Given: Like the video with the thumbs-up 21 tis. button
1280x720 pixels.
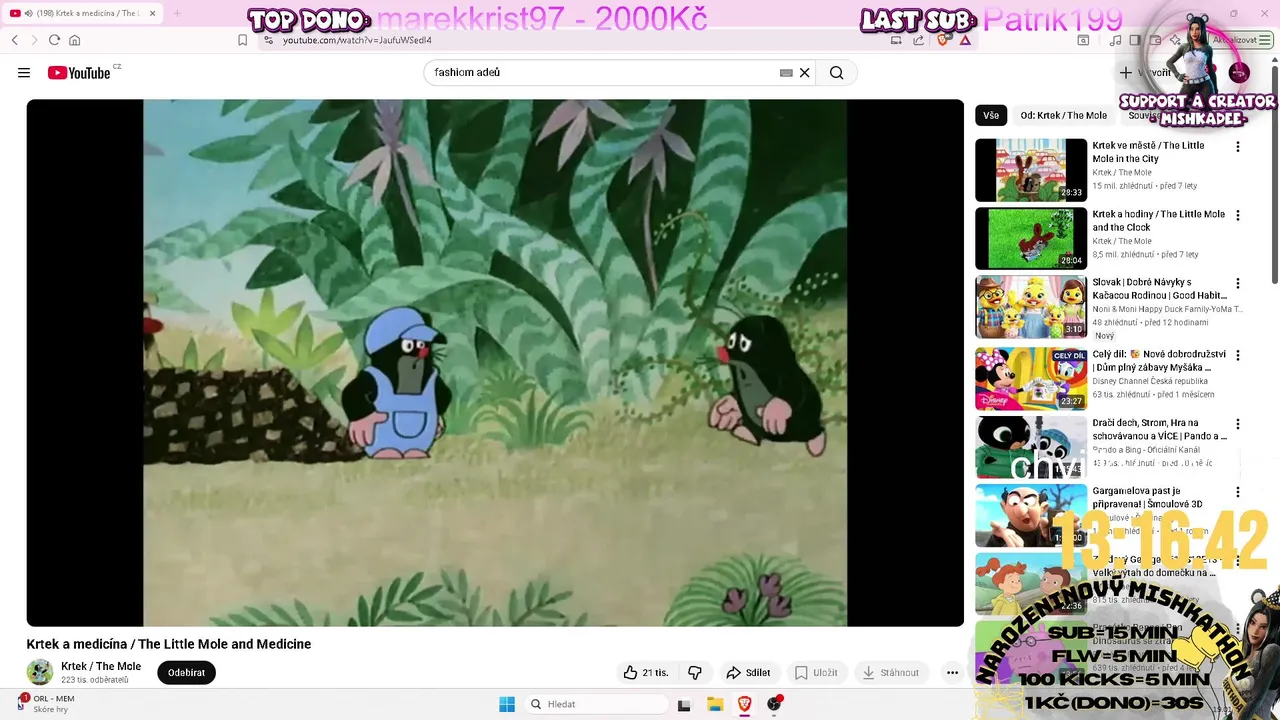Looking at the screenshot, I should (646, 673).
